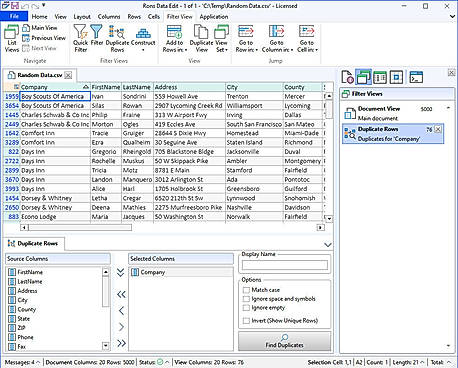Remove all selected columns double left arrow
The height and width of the screenshot is (368, 458).
(121, 294)
